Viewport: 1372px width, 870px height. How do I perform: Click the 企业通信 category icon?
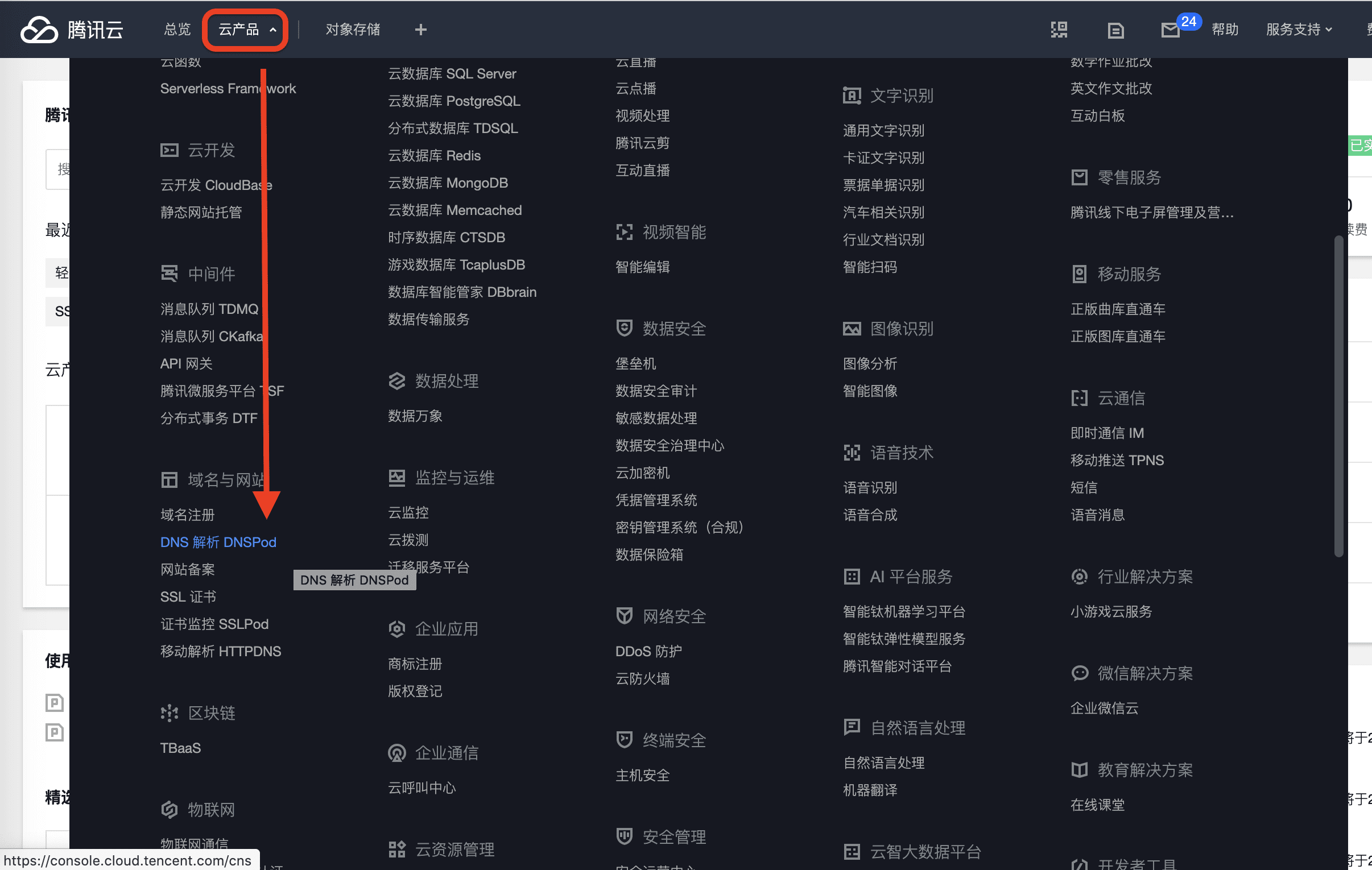click(396, 753)
